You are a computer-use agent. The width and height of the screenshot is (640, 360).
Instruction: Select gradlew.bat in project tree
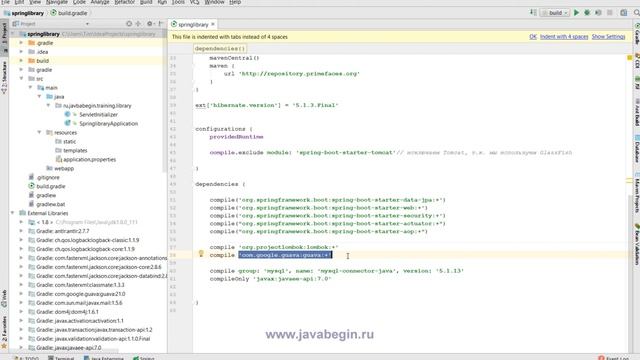(51, 204)
